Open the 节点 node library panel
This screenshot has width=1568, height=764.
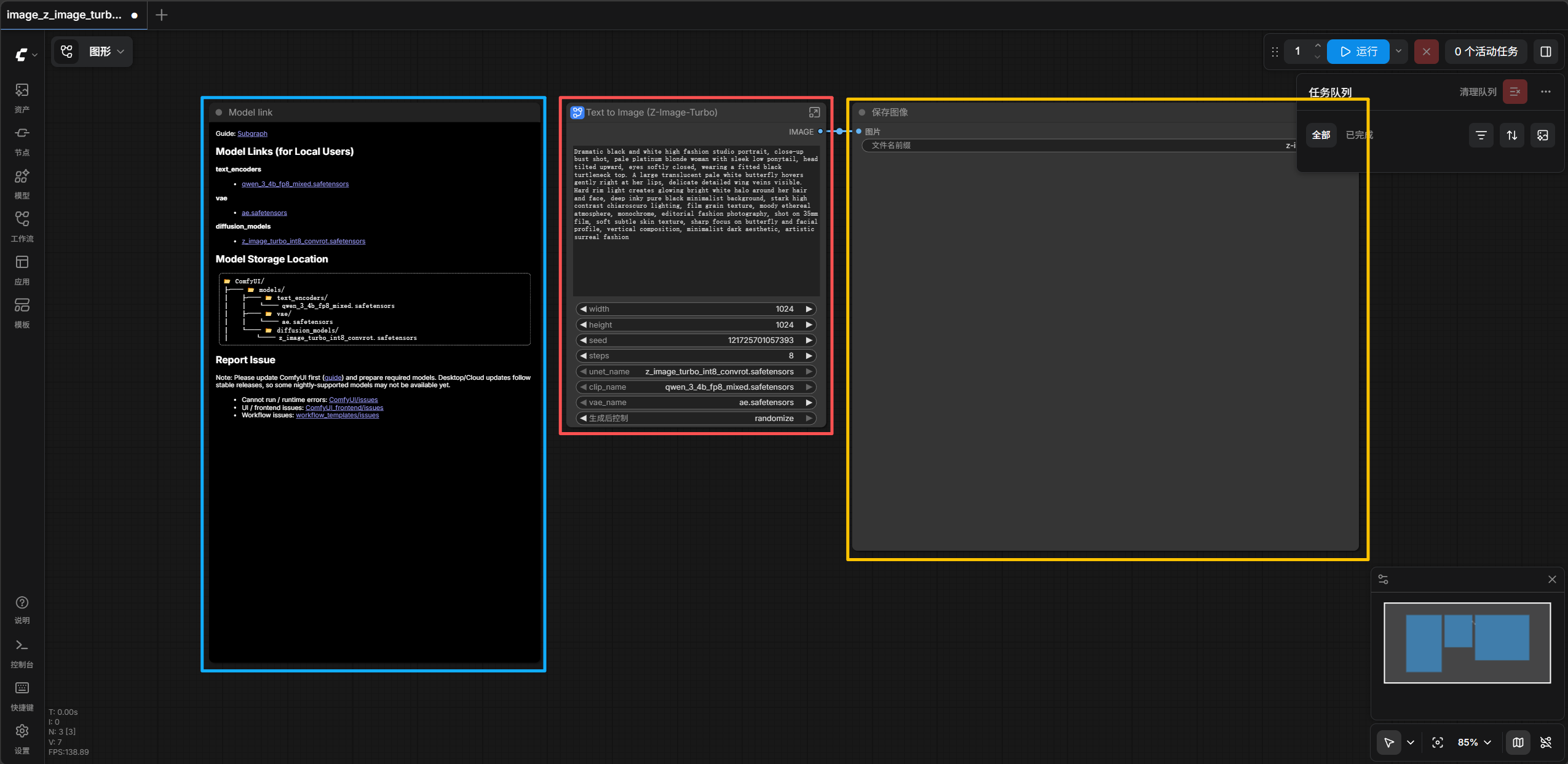22,141
